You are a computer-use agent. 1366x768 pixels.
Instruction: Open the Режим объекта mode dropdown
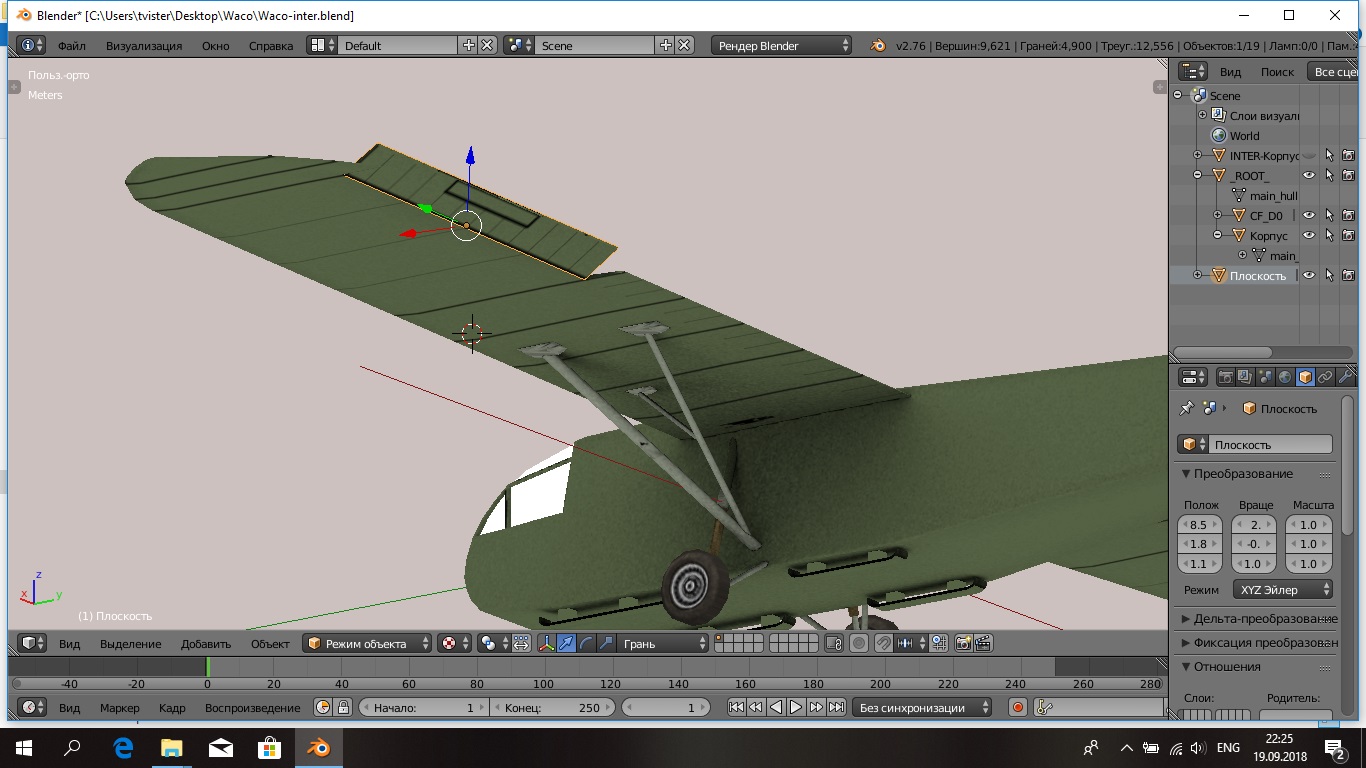coord(368,643)
